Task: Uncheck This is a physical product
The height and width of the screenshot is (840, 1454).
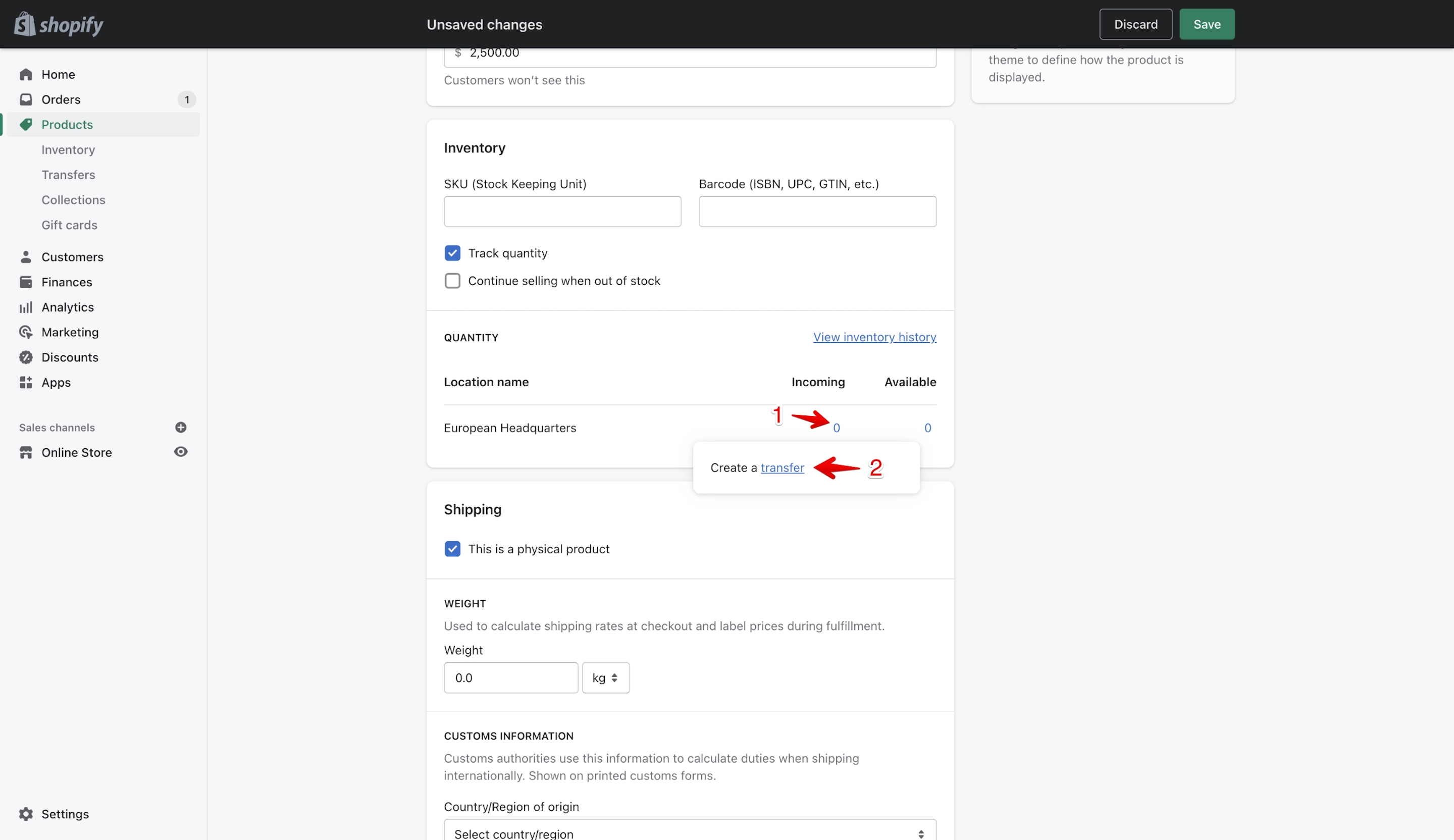Action: 452,549
